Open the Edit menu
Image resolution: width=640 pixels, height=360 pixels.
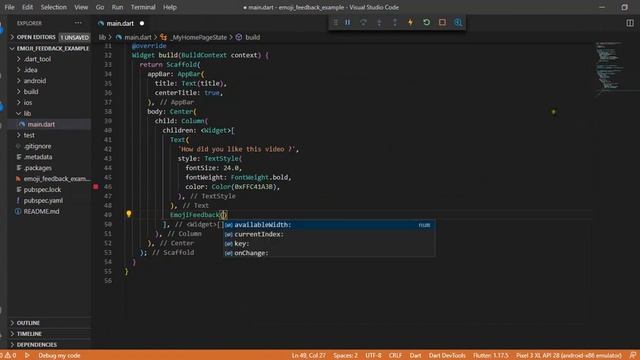click(x=27, y=7)
